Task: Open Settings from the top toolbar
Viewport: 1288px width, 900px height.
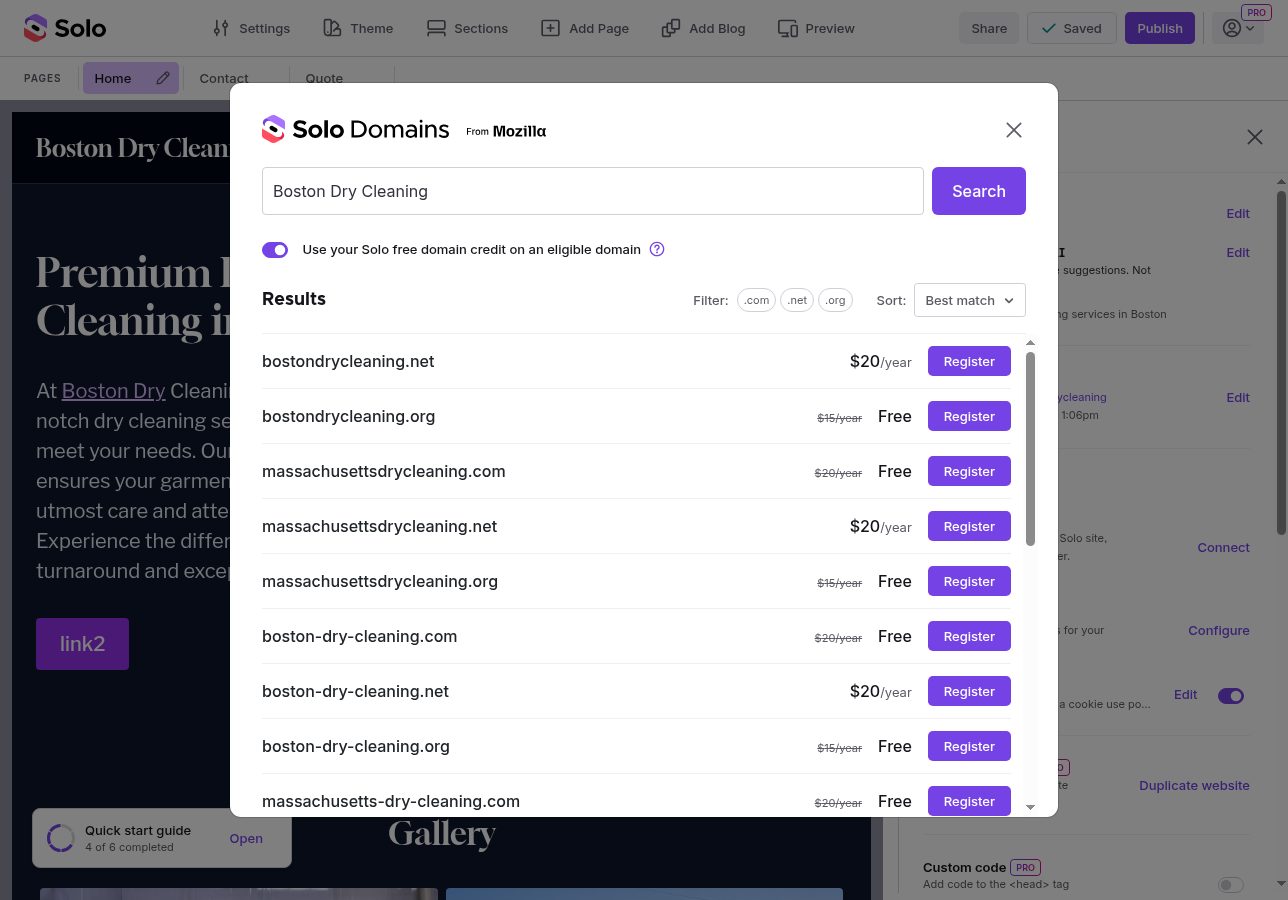Action: (252, 28)
